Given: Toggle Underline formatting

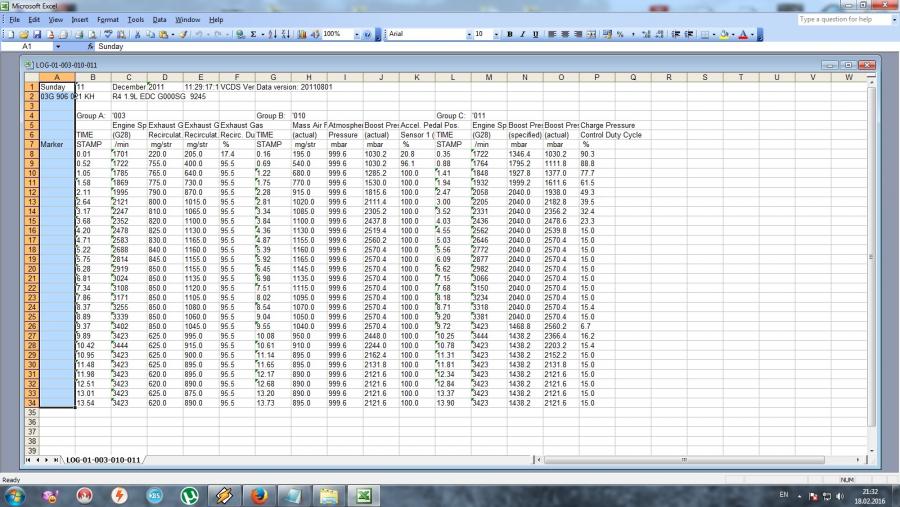Looking at the screenshot, I should 536,34.
